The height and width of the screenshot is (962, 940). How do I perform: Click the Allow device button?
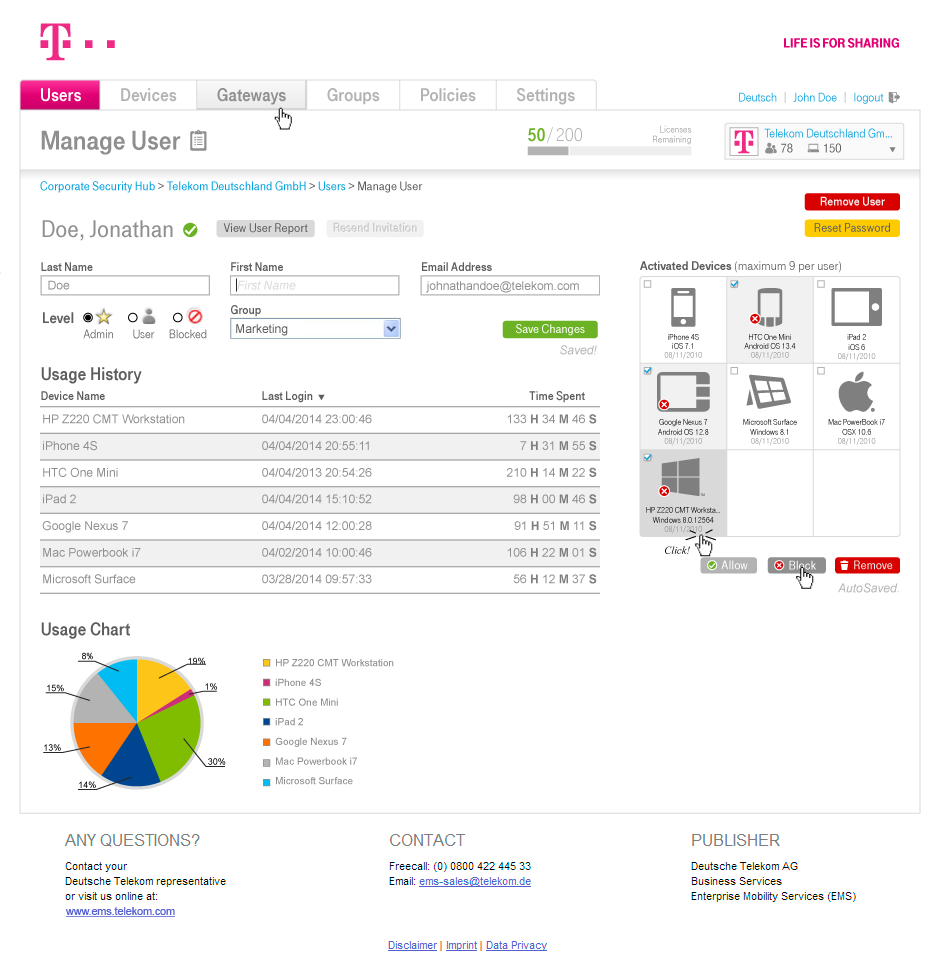tap(728, 566)
